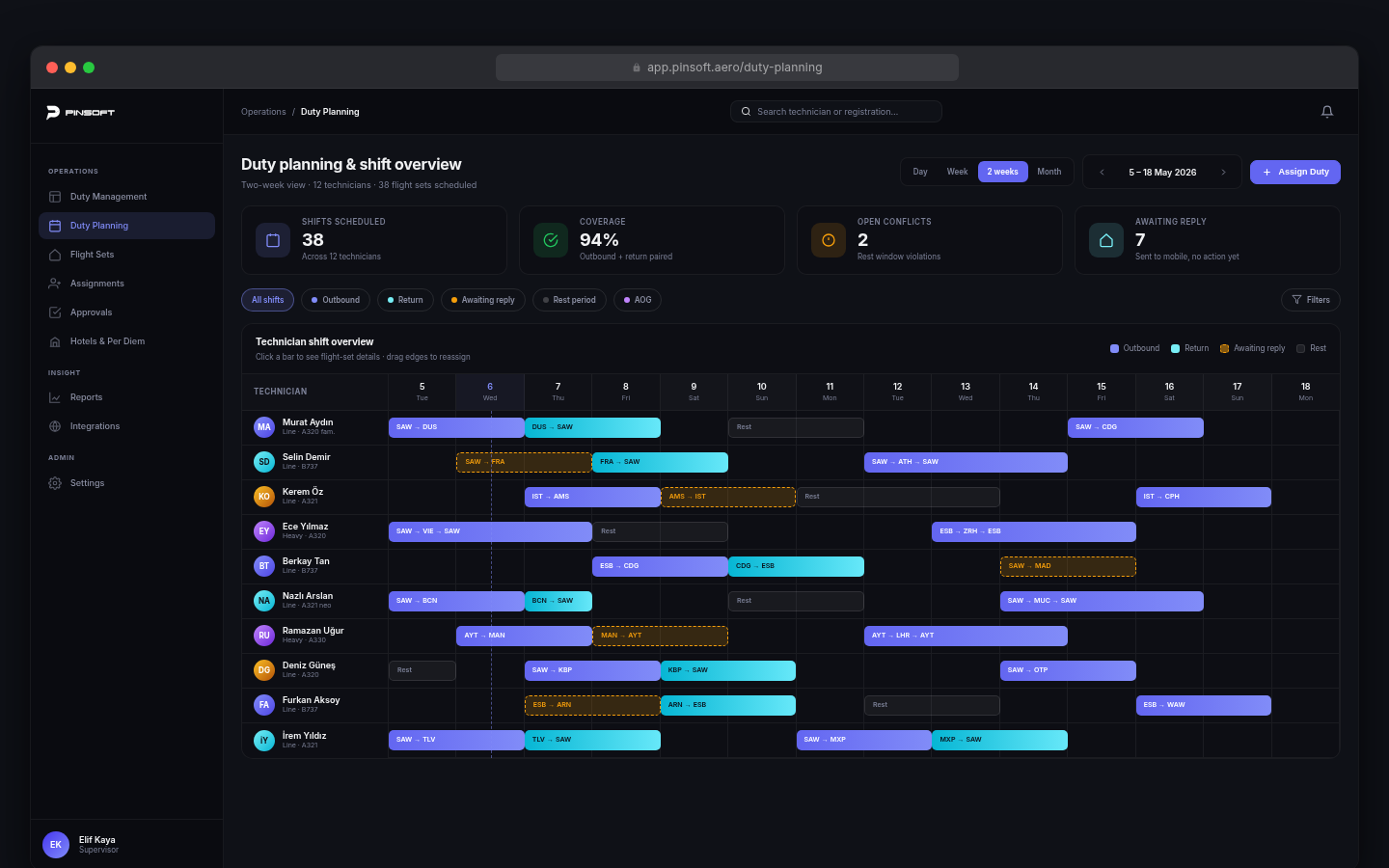
Task: Open the Approvals checkmark icon
Action: click(x=55, y=312)
